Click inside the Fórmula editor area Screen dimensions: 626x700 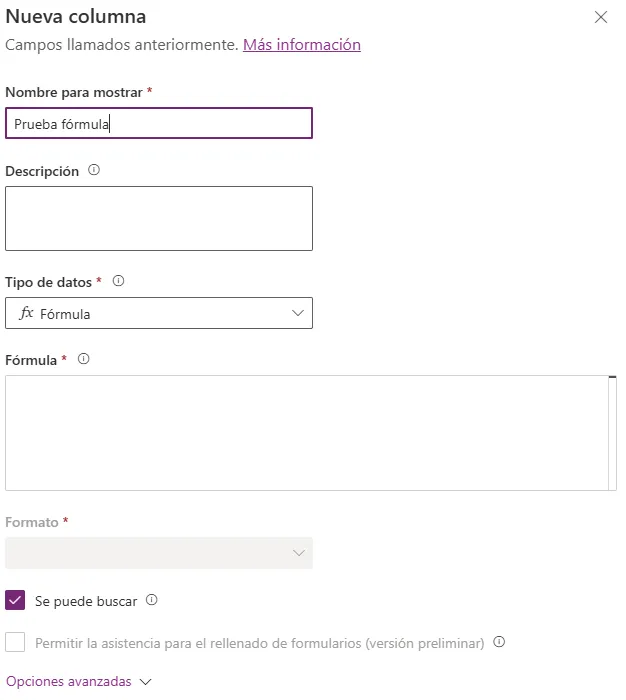pos(307,433)
